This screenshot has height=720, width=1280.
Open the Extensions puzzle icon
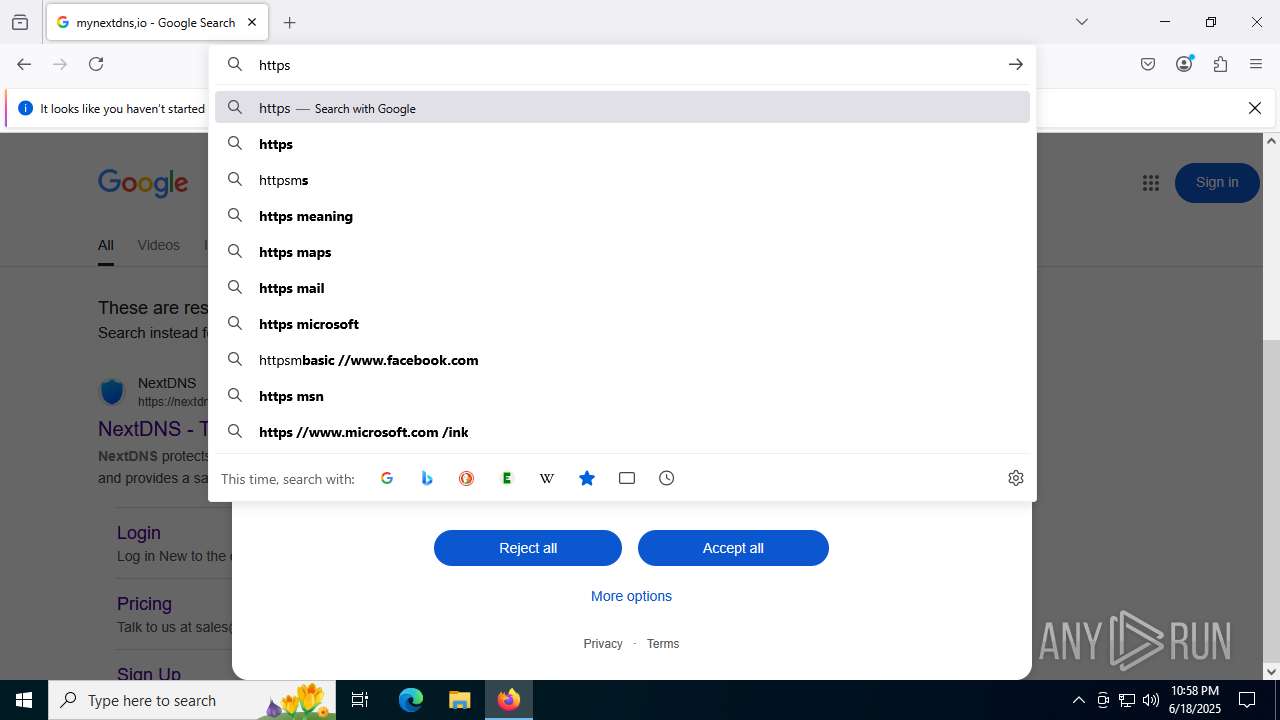pos(1220,64)
